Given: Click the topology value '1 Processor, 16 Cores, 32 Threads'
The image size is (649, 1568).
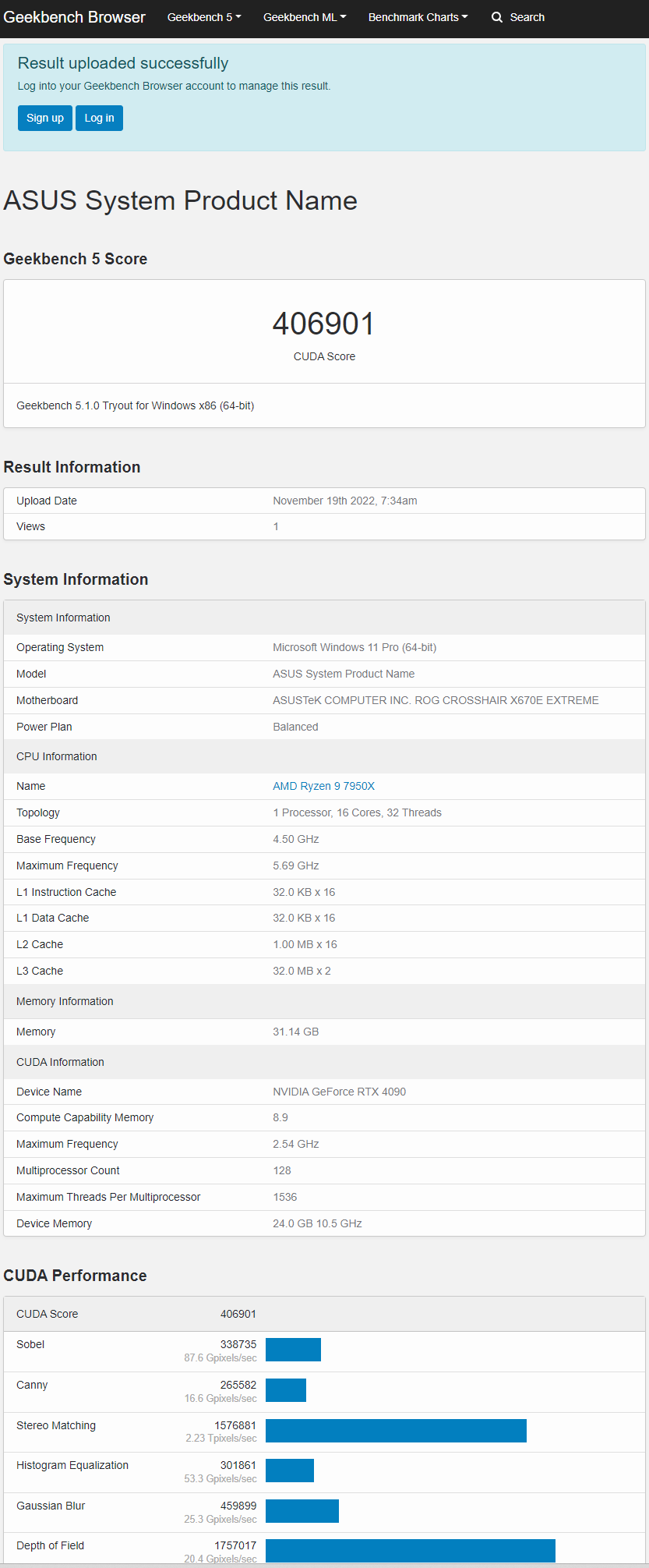Looking at the screenshot, I should pos(357,812).
